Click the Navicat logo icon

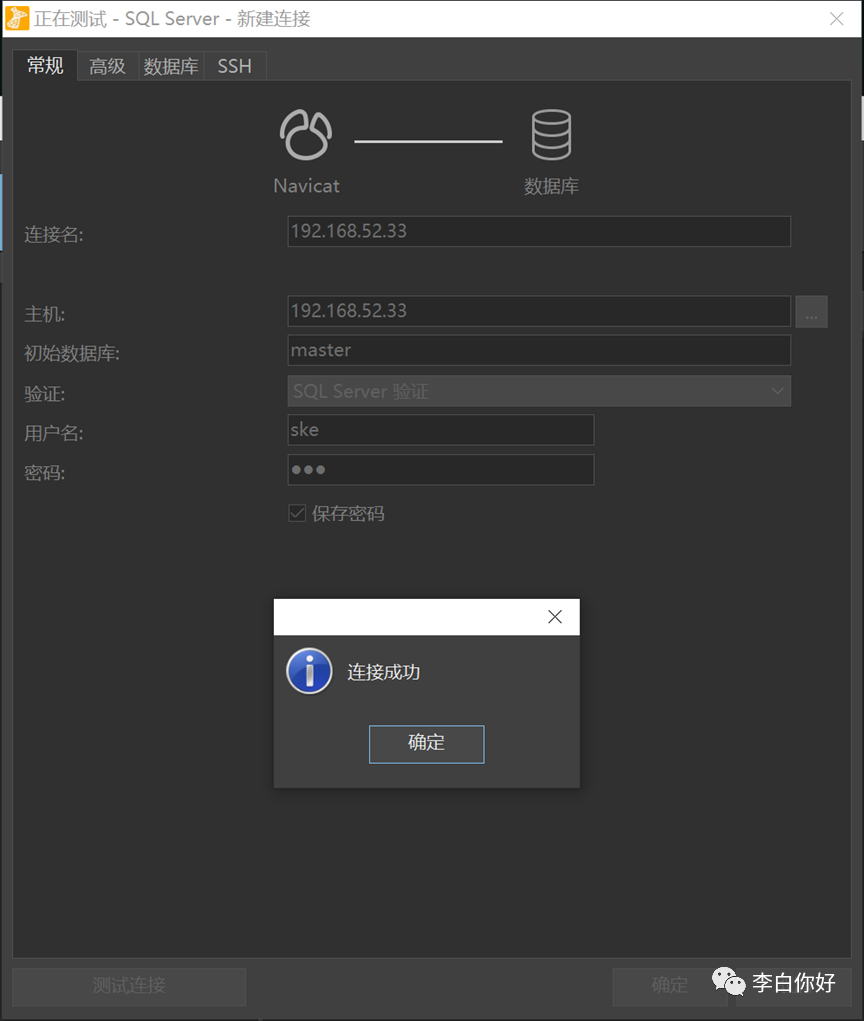point(306,135)
